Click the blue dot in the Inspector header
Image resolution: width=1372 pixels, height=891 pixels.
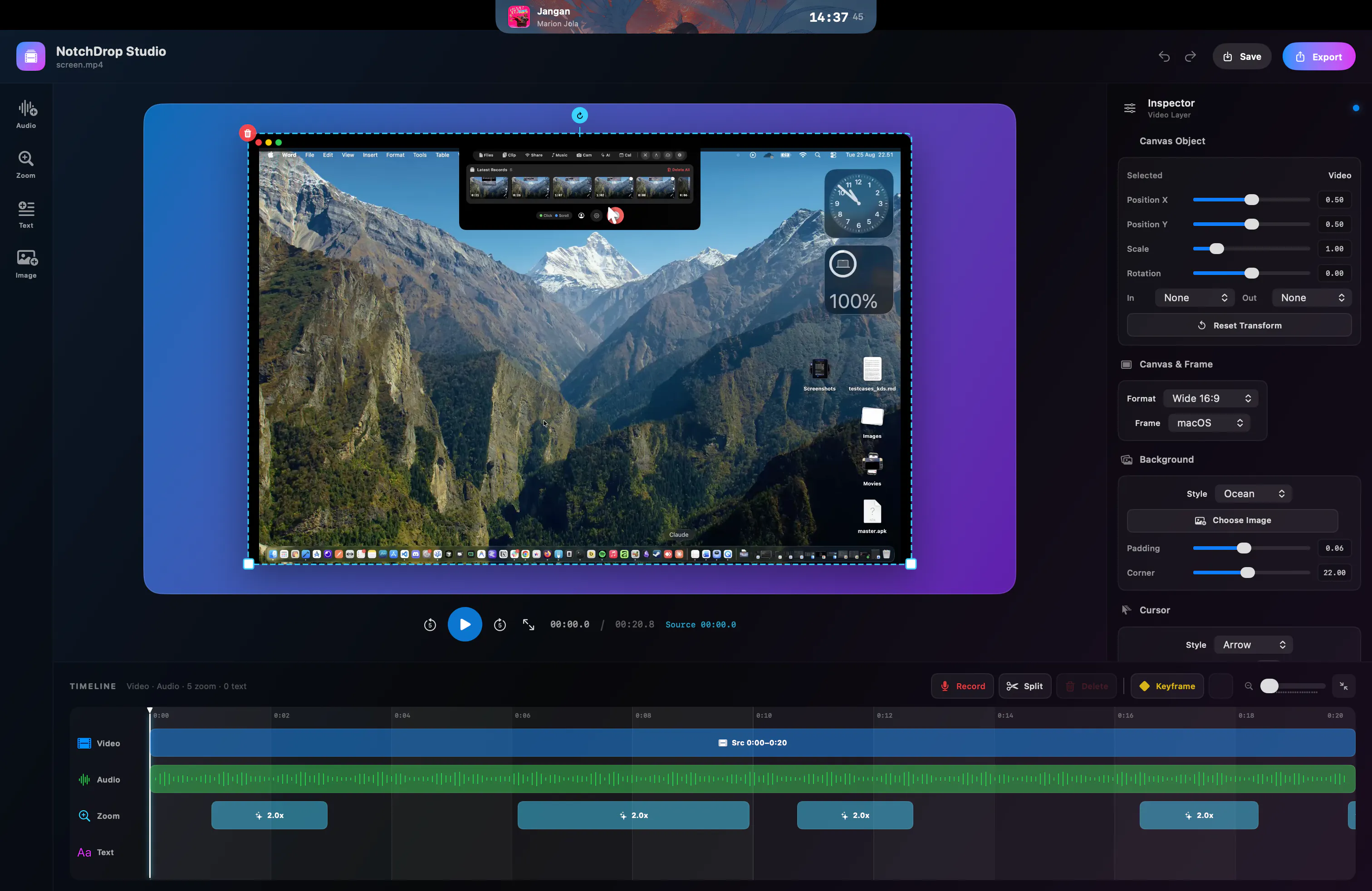tap(1356, 108)
